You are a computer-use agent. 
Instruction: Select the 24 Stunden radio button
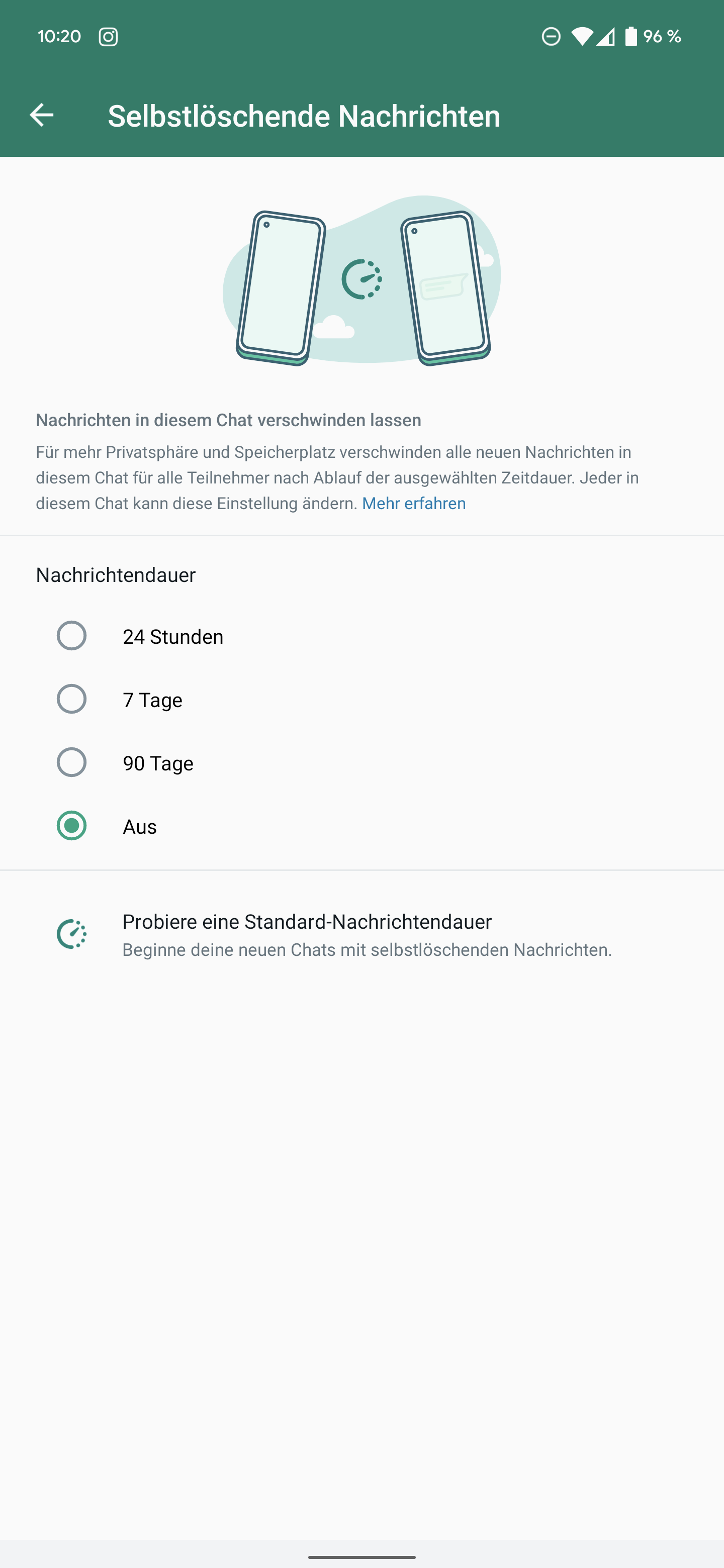(72, 636)
